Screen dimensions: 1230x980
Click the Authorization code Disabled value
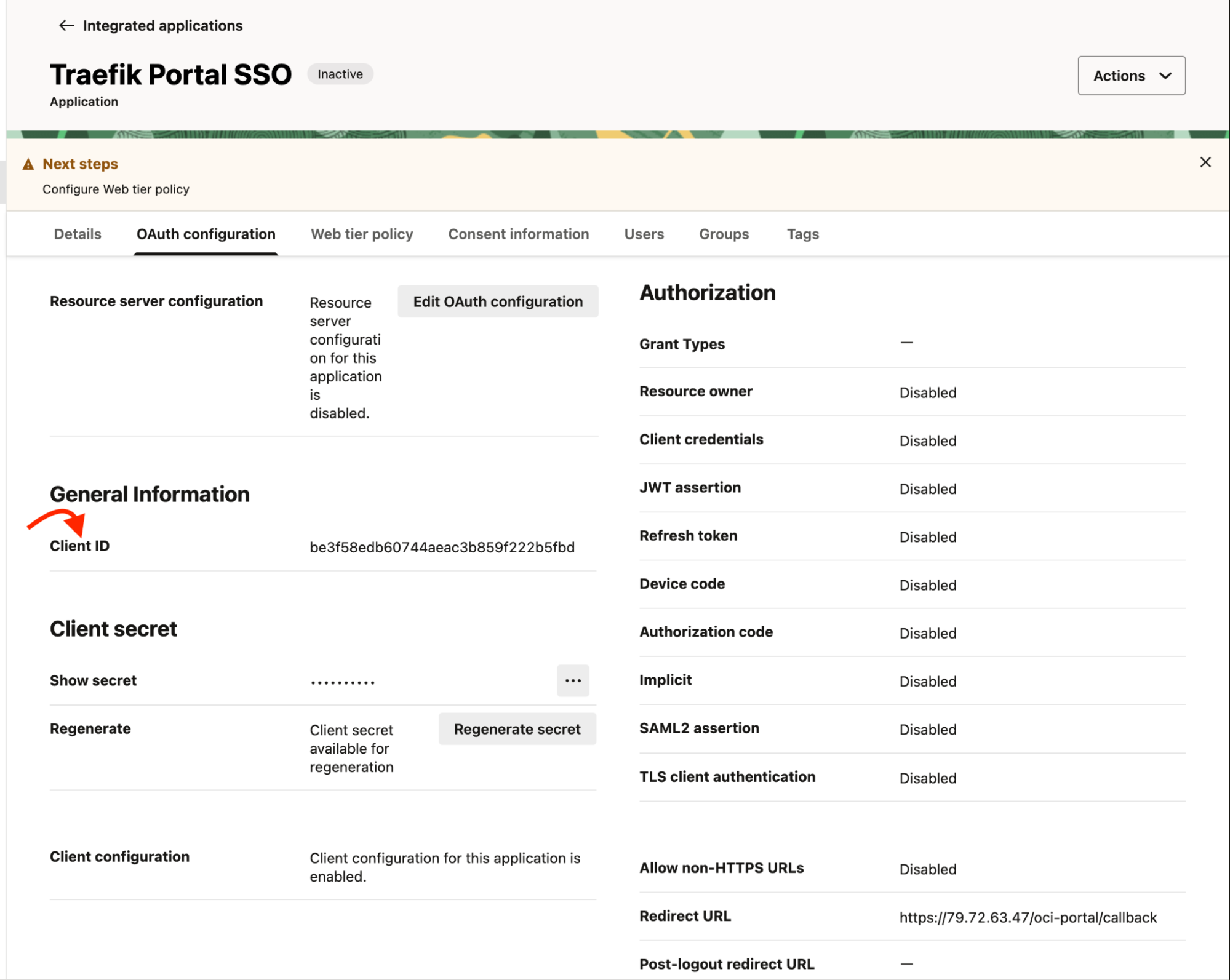tap(927, 633)
